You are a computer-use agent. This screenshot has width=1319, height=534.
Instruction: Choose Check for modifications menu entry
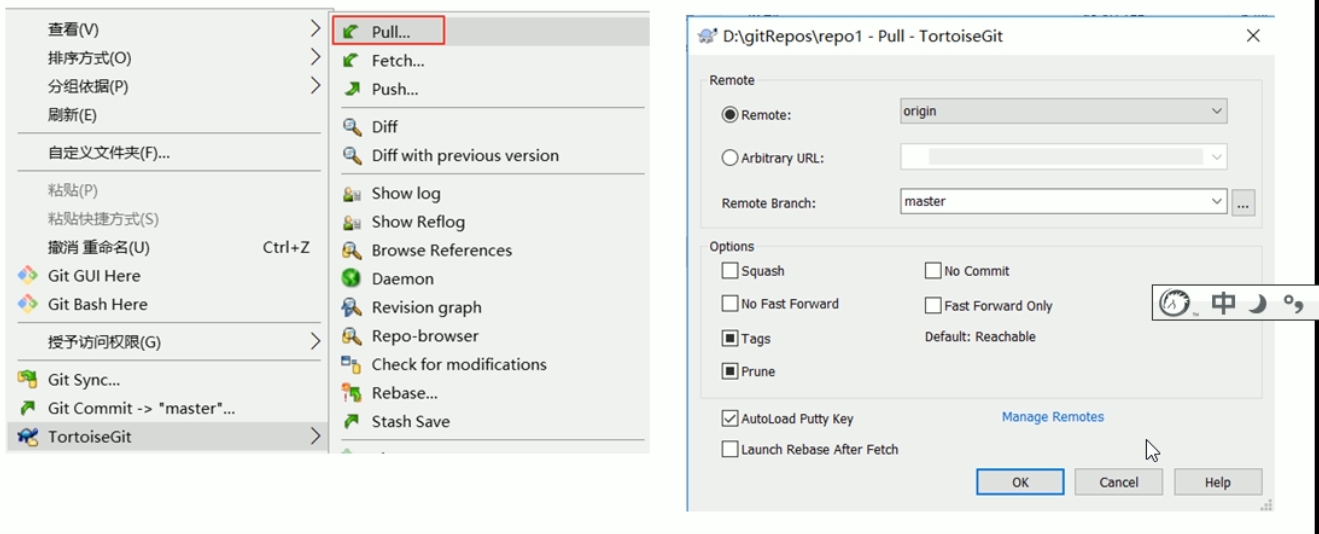[x=458, y=365]
